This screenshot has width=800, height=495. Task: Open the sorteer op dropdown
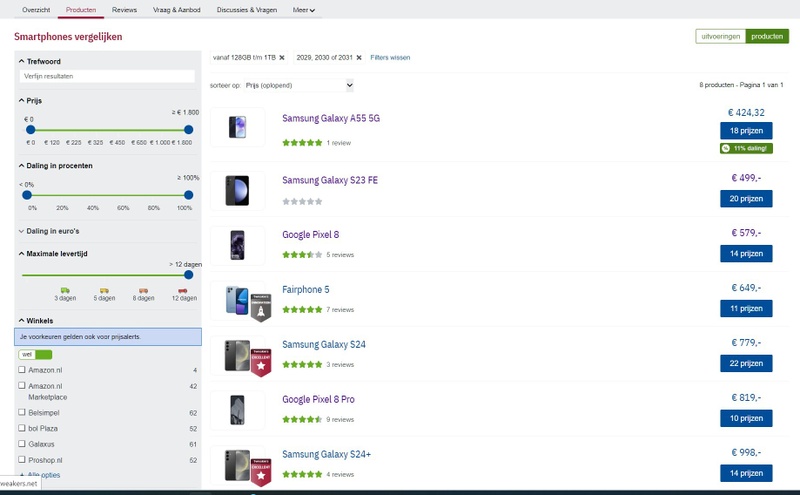298,85
